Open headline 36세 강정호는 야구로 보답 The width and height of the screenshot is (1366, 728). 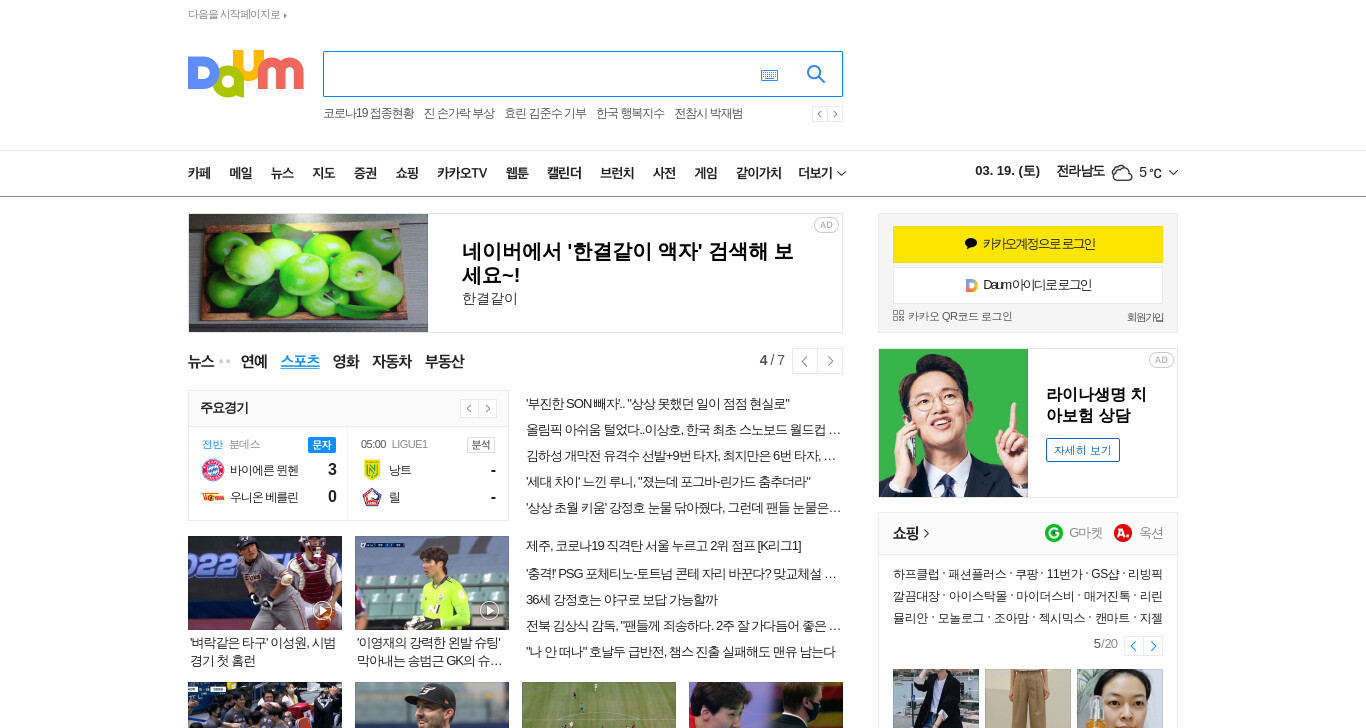[x=622, y=600]
